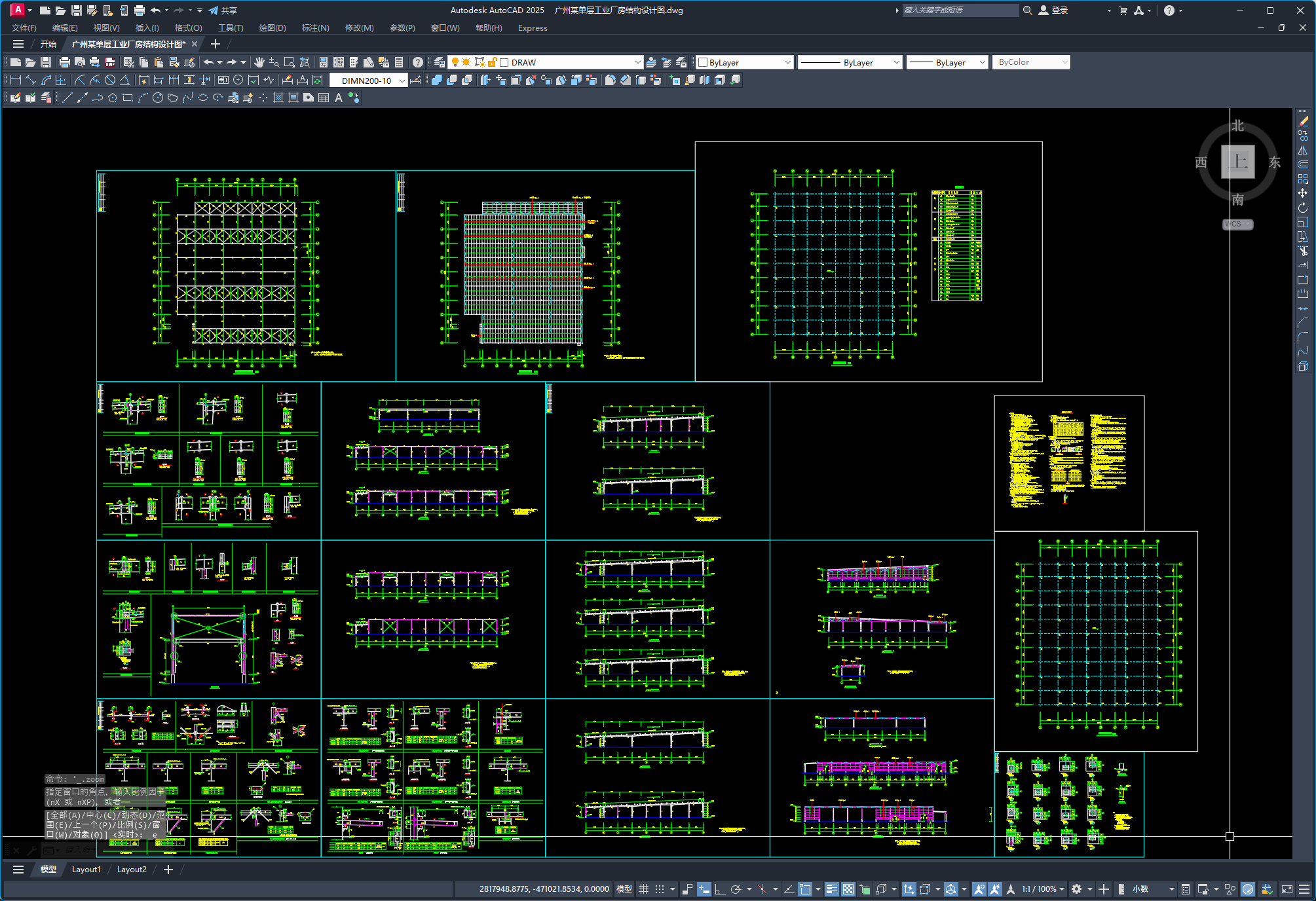Click the Hatch tool icon
Screen dimensions: 1316x901
click(278, 98)
